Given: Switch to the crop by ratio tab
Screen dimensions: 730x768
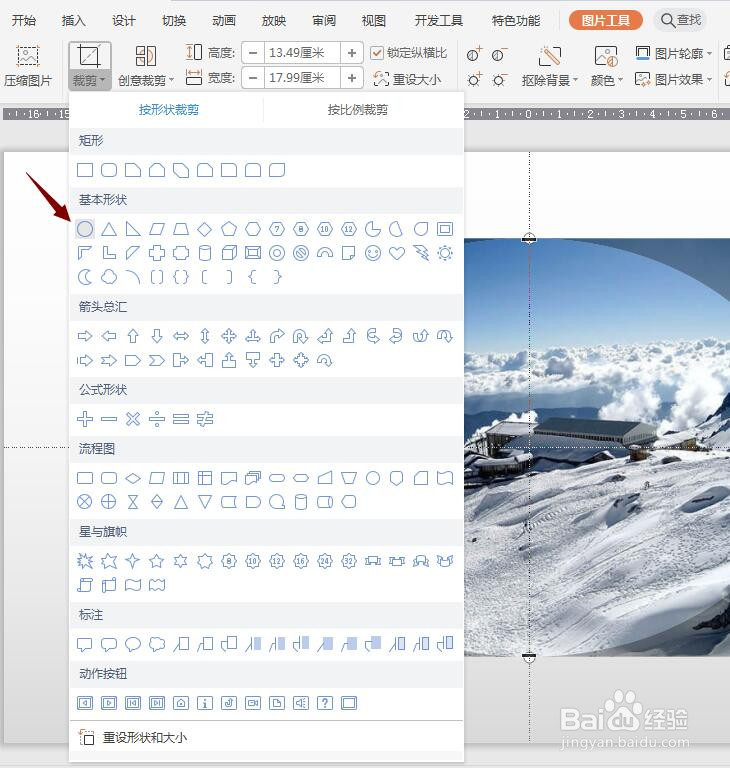Looking at the screenshot, I should pos(358,110).
